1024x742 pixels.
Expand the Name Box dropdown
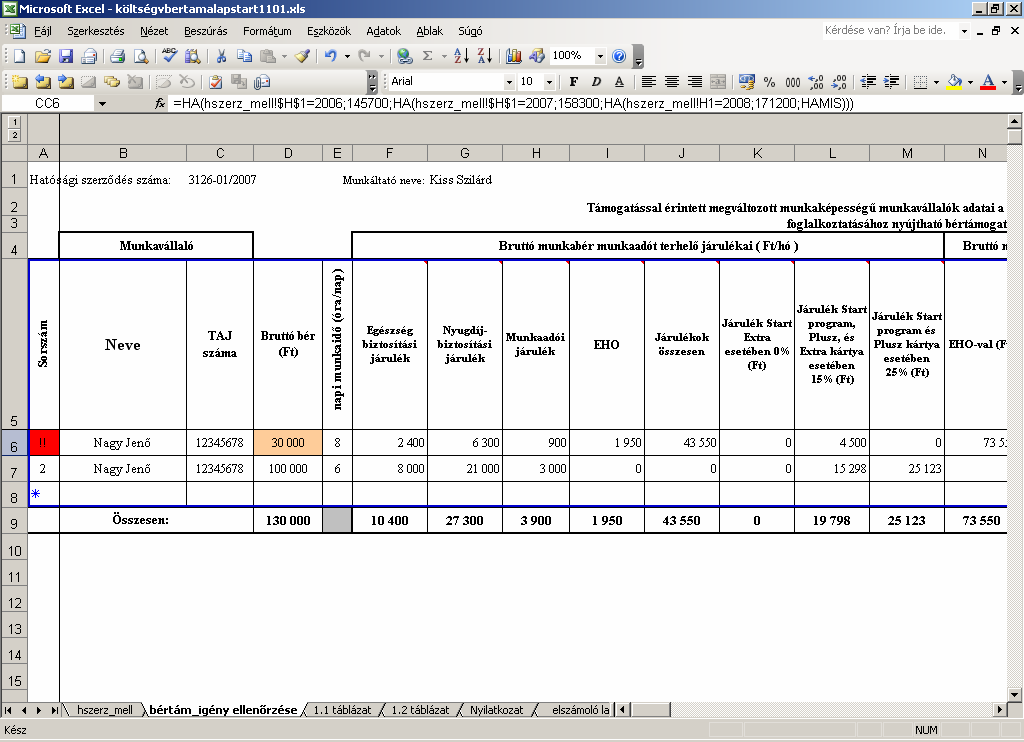tap(102, 103)
